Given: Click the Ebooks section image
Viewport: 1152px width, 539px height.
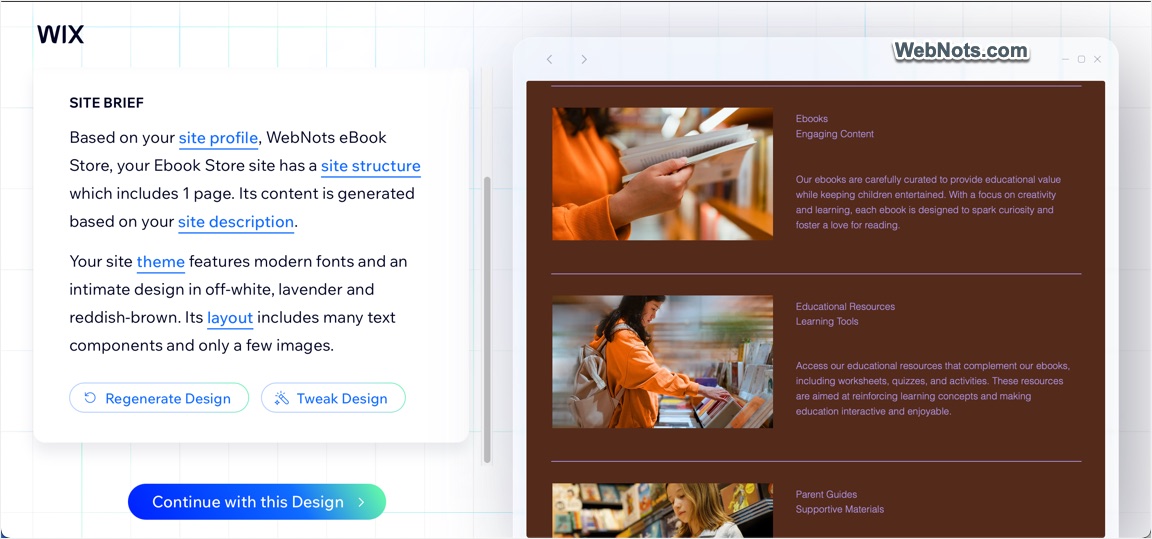Looking at the screenshot, I should click(662, 174).
